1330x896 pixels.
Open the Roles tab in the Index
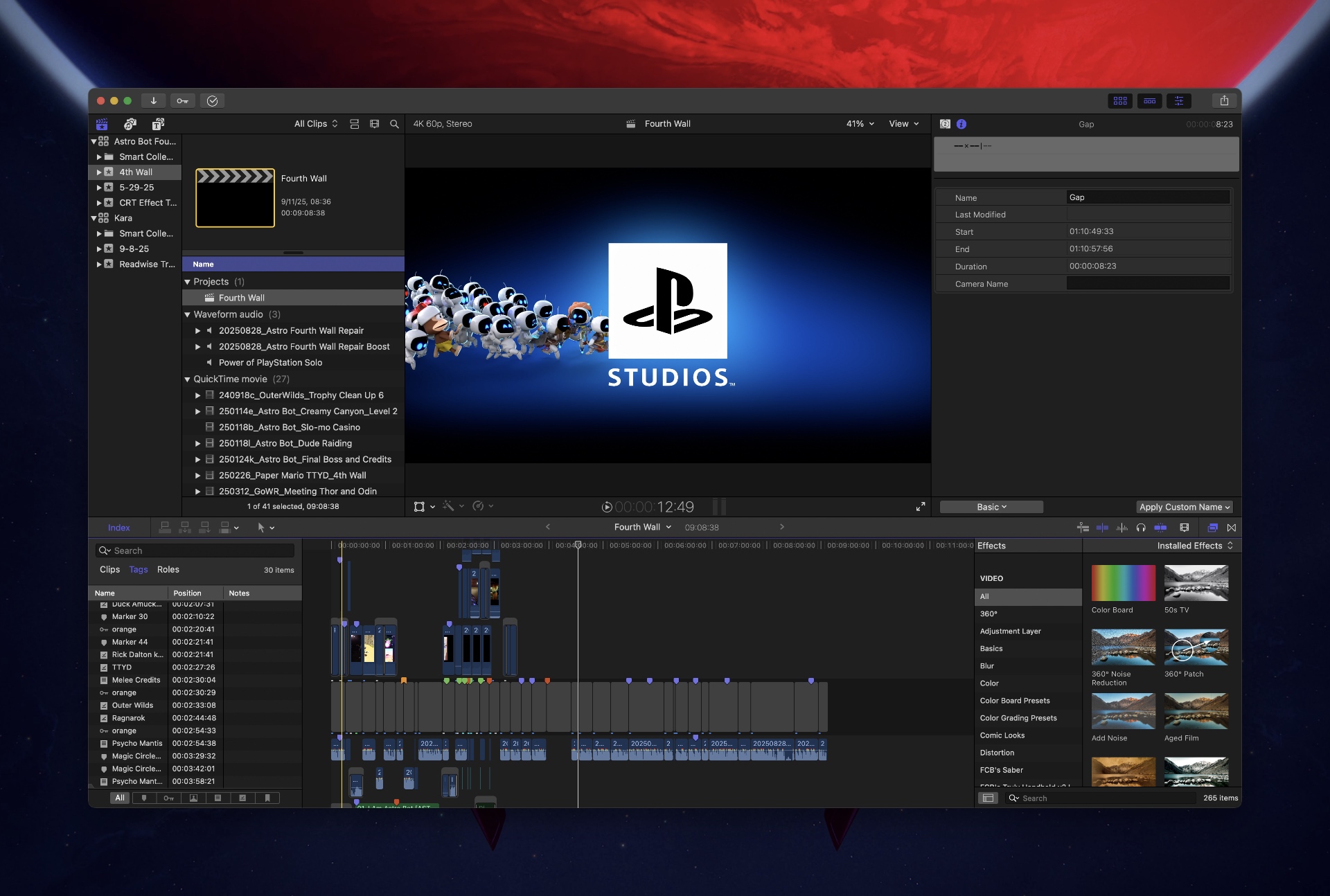(x=168, y=570)
